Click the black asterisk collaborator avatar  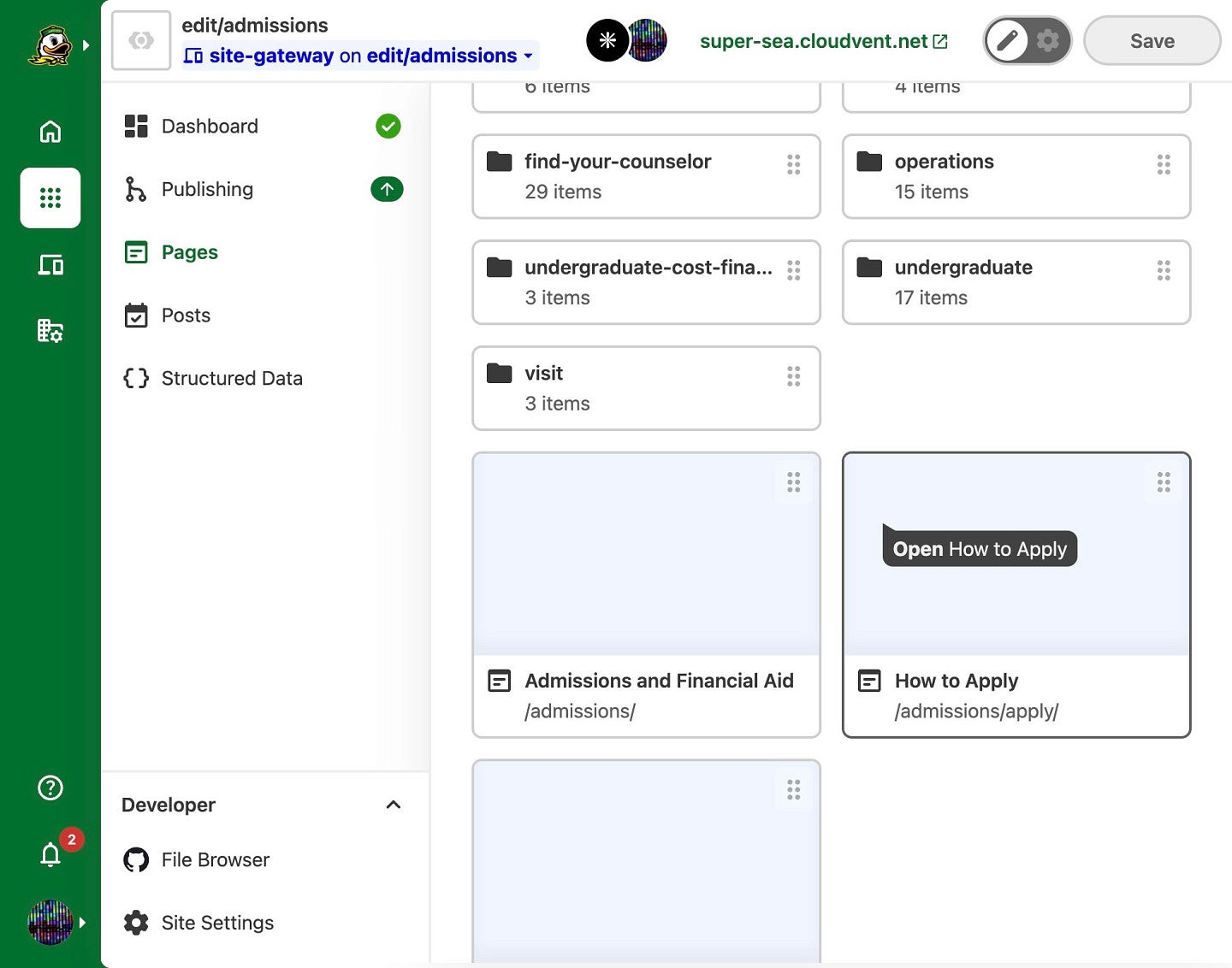pos(607,40)
